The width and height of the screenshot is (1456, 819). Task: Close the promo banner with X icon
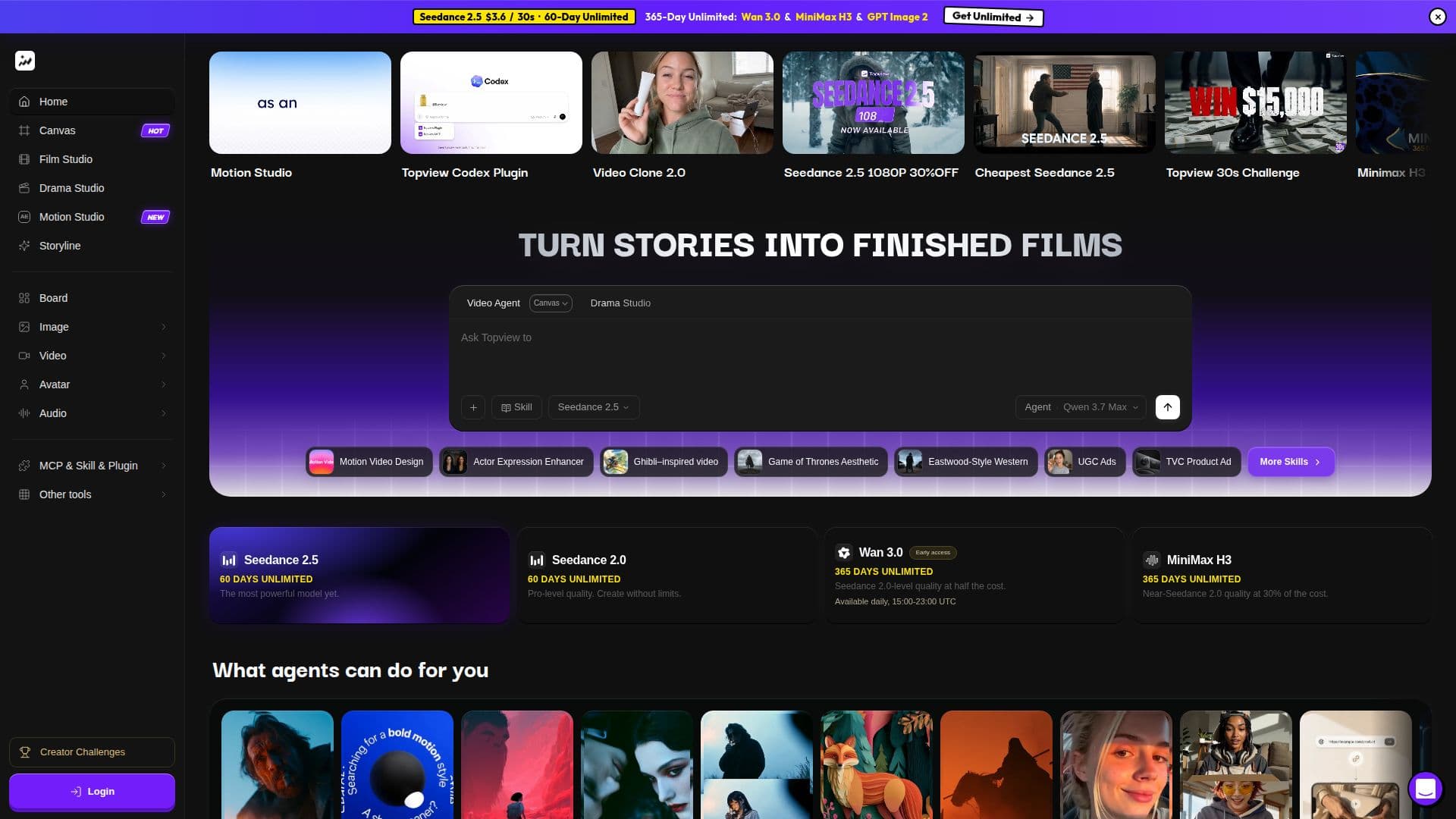(x=1437, y=17)
